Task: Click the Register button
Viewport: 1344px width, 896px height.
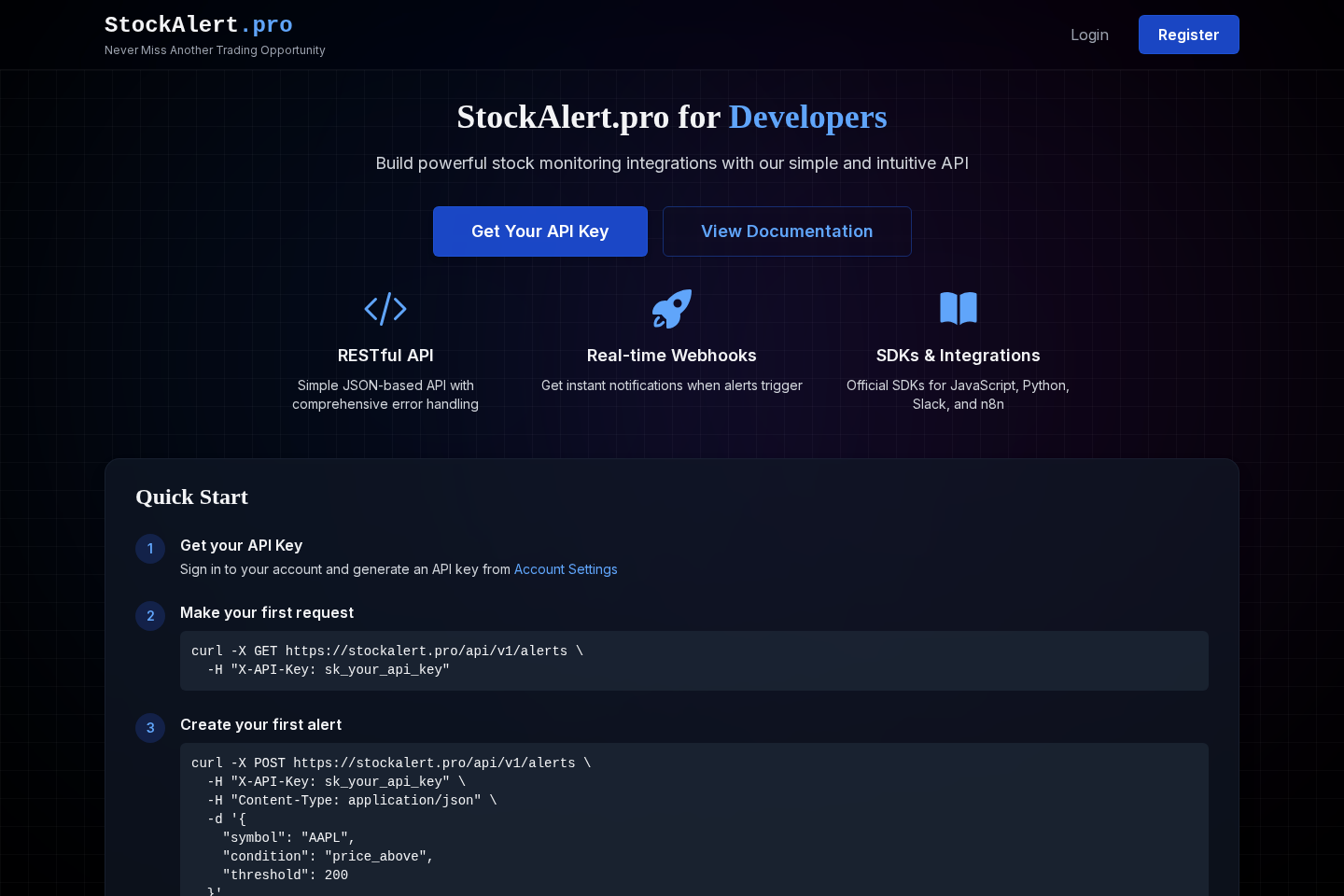Action: 1189,35
